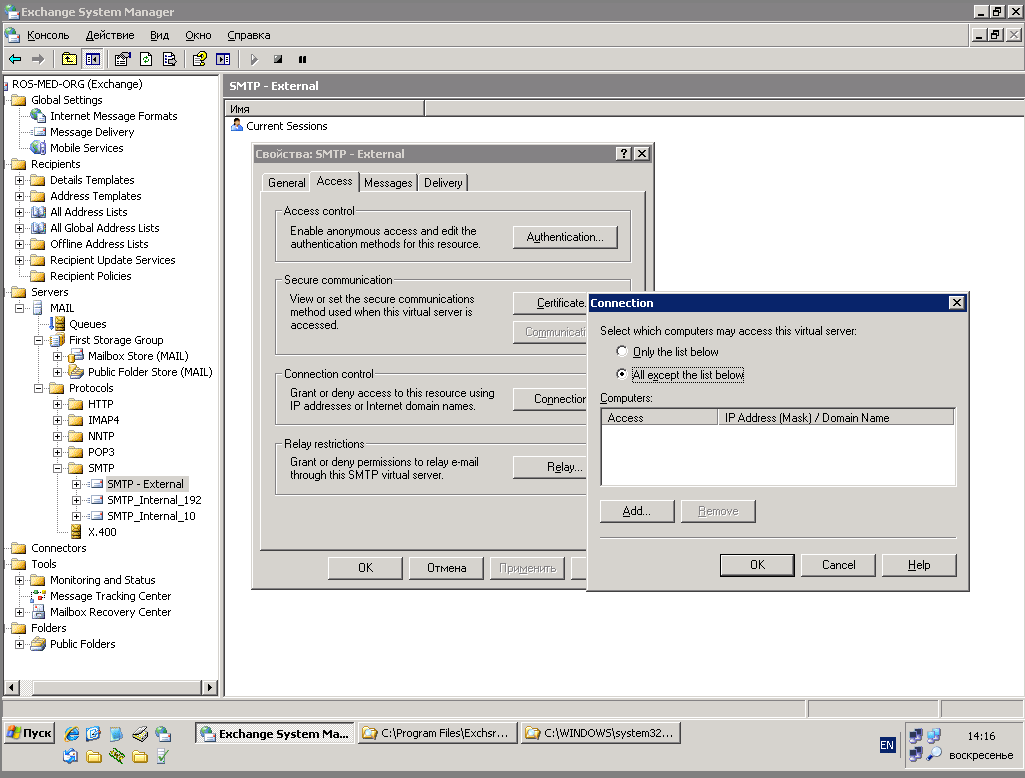Screen dimensions: 1025x778
Task: Select Message Tracking Center node
Action: [110, 596]
